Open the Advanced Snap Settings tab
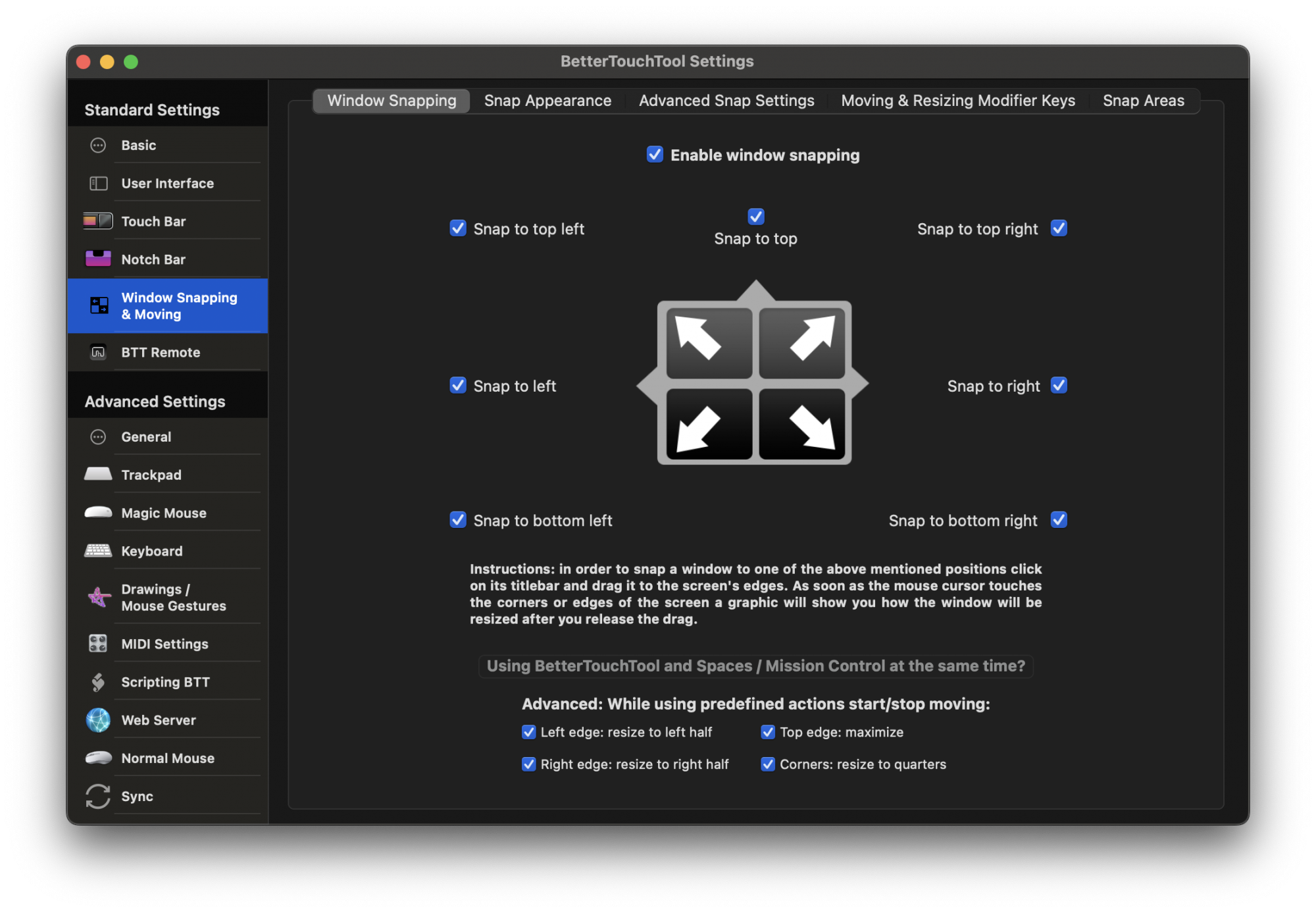 coord(726,101)
